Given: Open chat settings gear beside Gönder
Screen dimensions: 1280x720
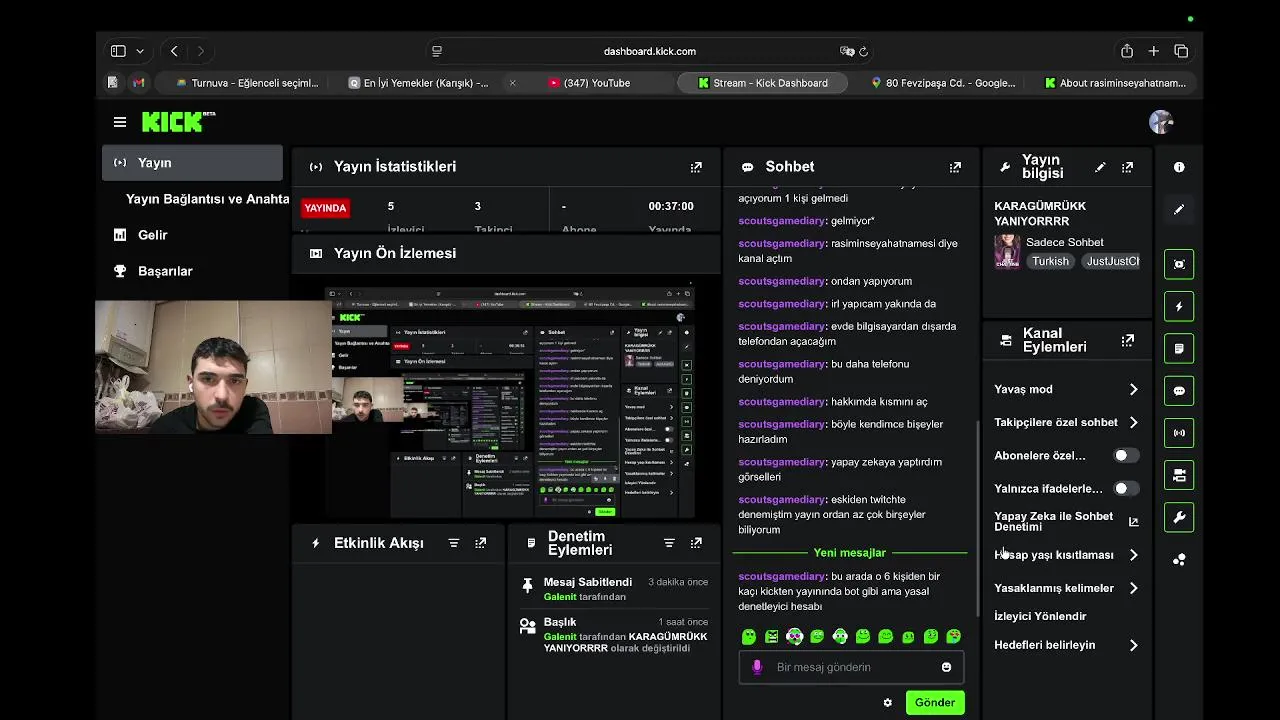Looking at the screenshot, I should coord(887,703).
